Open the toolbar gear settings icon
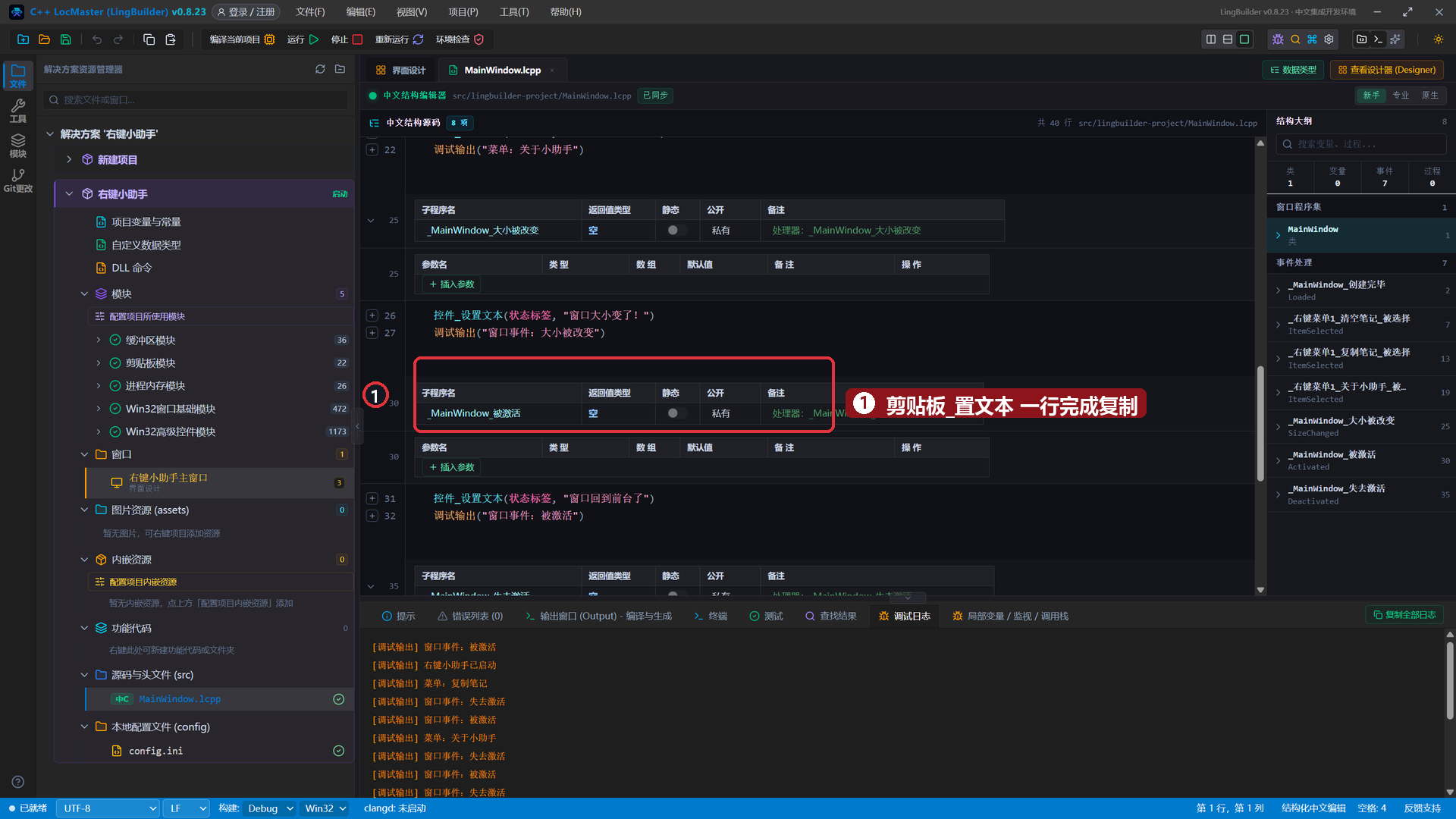 pos(1329,39)
